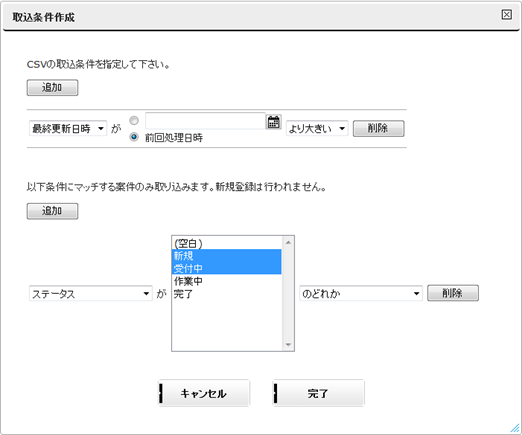Delete the 最終更新日時 condition row
This screenshot has width=522, height=435.
coord(379,128)
